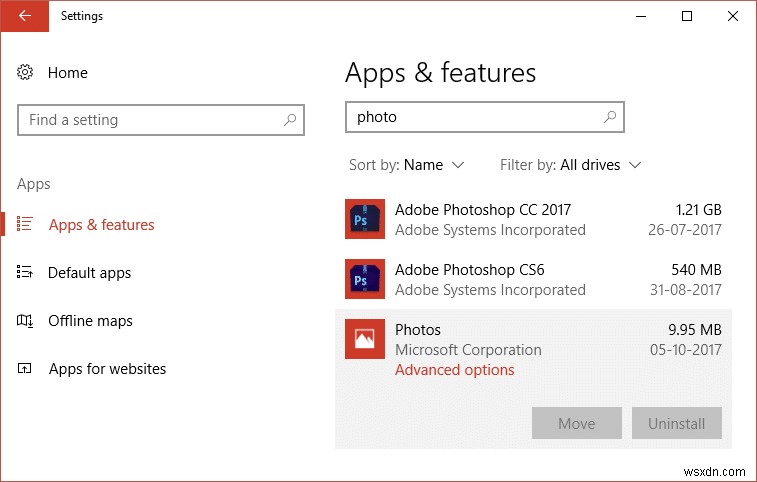757x482 pixels.
Task: Go to Default apps section
Action: tap(89, 273)
